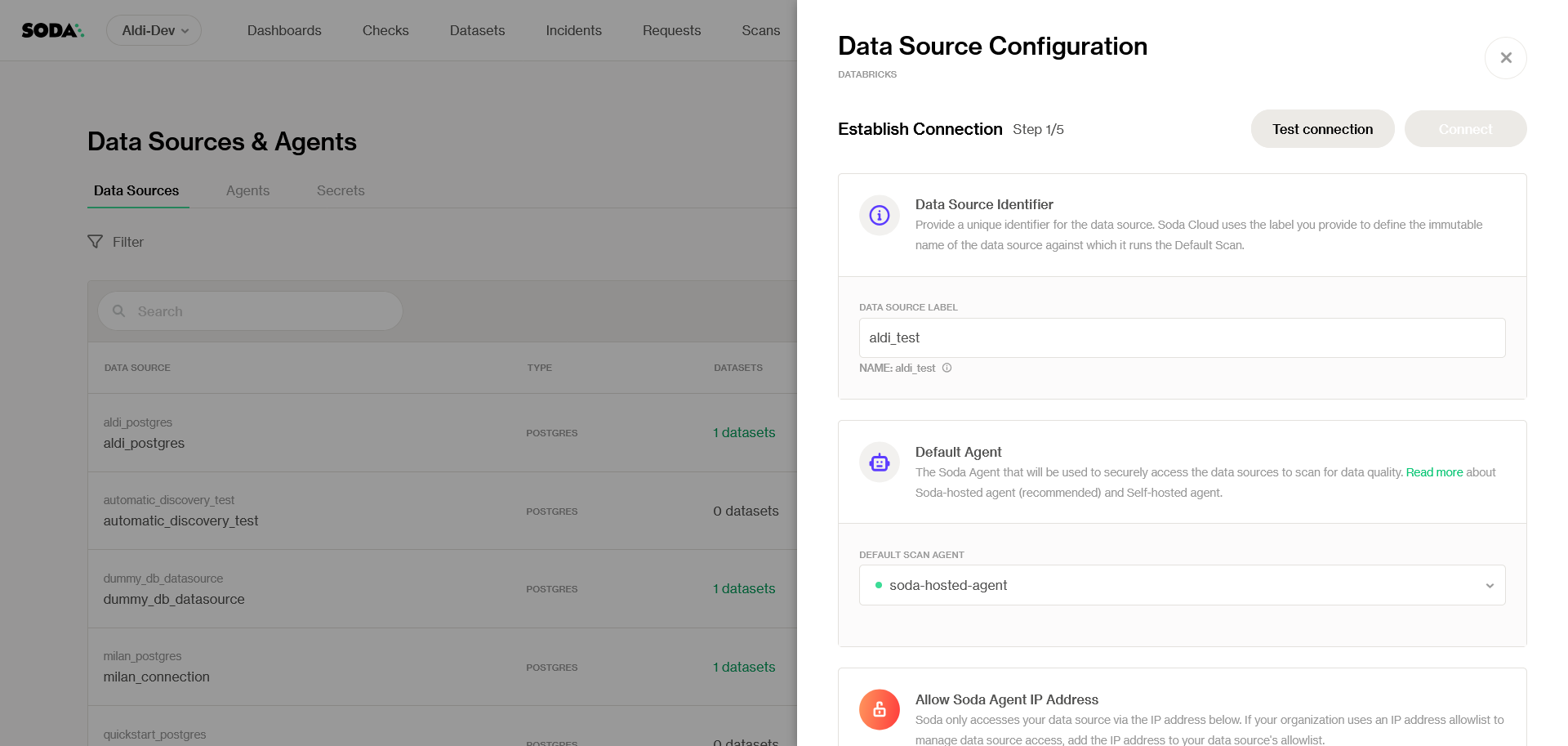Click the info icon next to NAME: aldi_test
Viewport: 1568px width, 746px height.
coord(947,368)
